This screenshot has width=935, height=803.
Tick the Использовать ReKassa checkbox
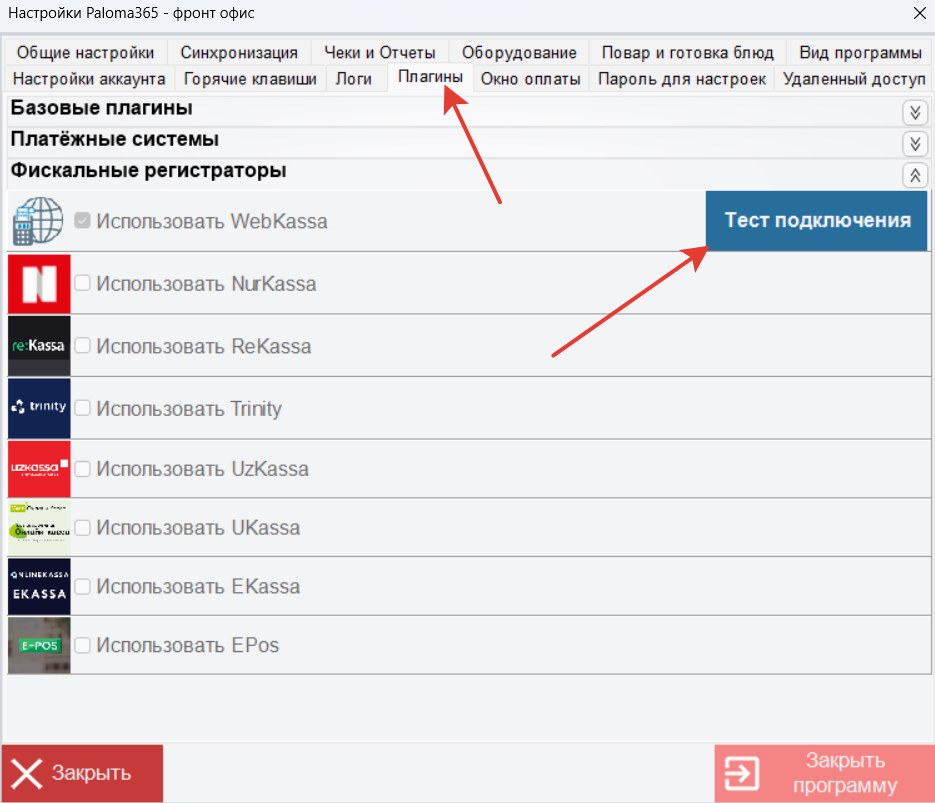click(83, 346)
